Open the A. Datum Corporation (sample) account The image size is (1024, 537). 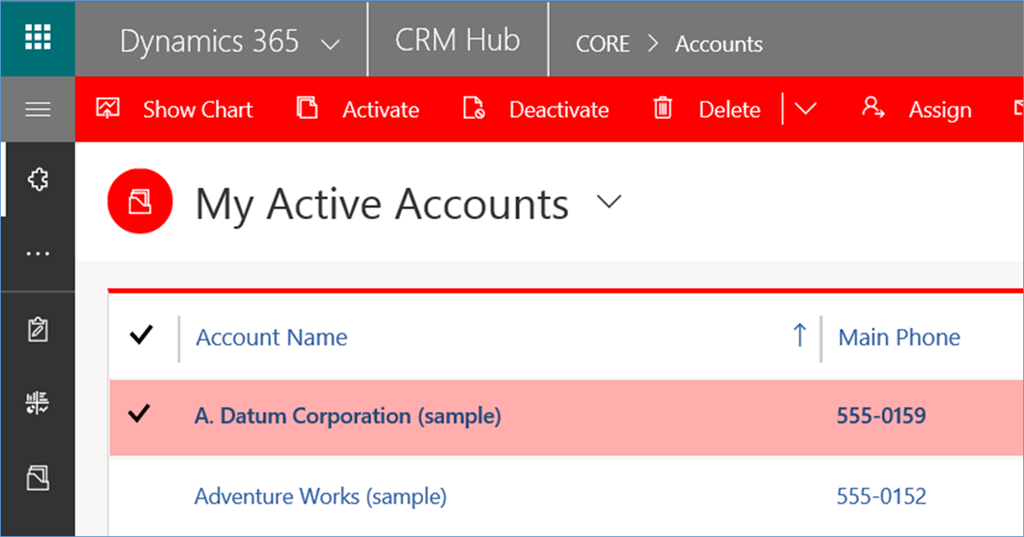[x=347, y=416]
